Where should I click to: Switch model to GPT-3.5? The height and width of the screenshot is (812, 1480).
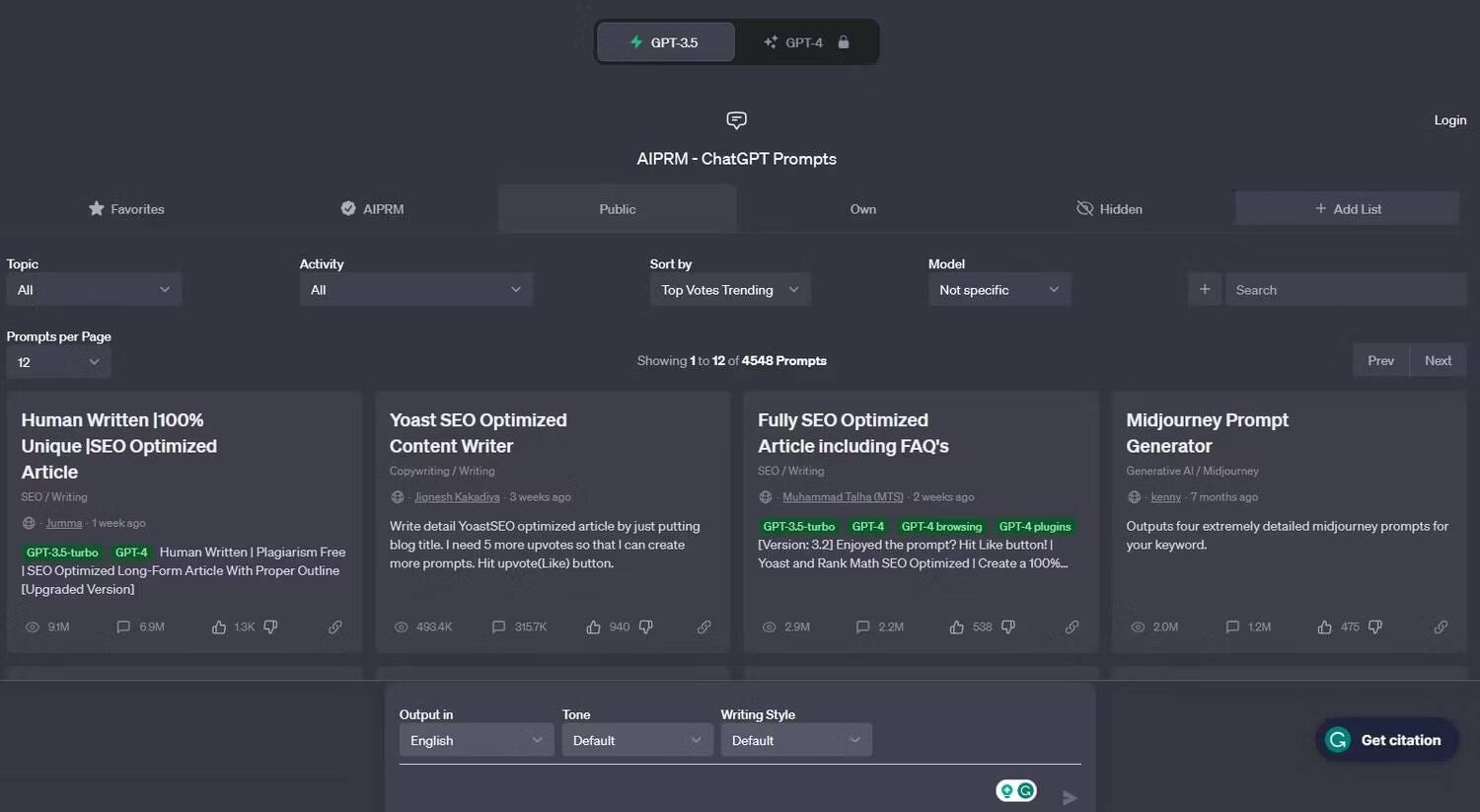coord(666,42)
